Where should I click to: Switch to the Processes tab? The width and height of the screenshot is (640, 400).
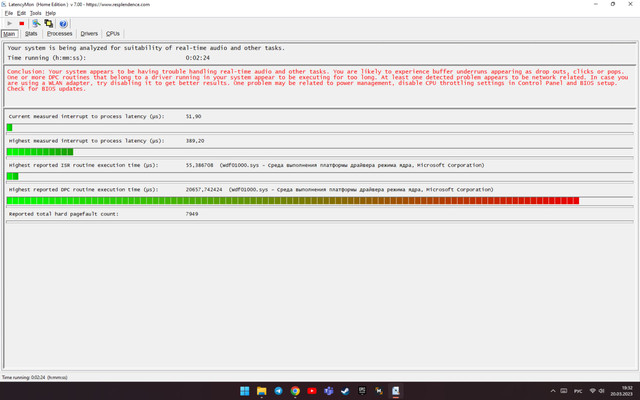tap(60, 34)
